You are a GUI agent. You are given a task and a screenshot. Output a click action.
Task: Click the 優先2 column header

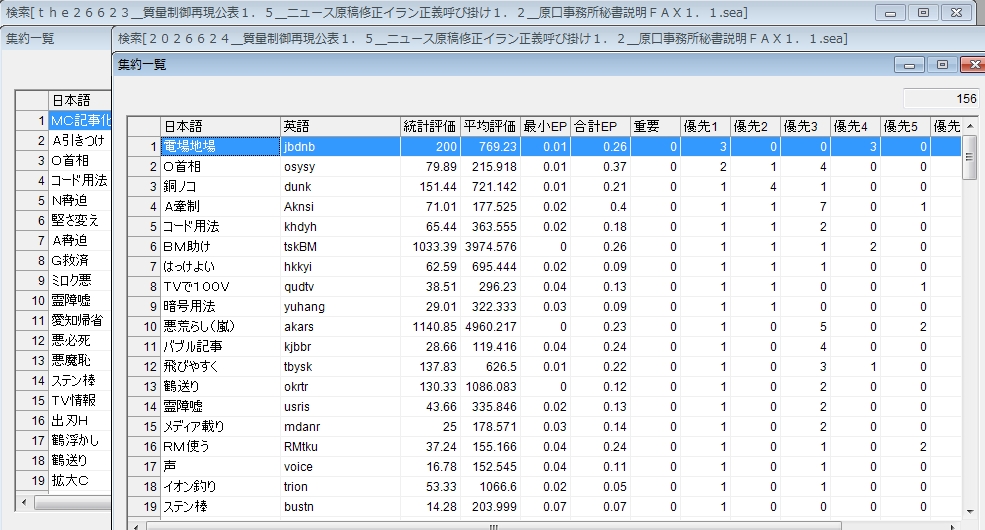(755, 126)
